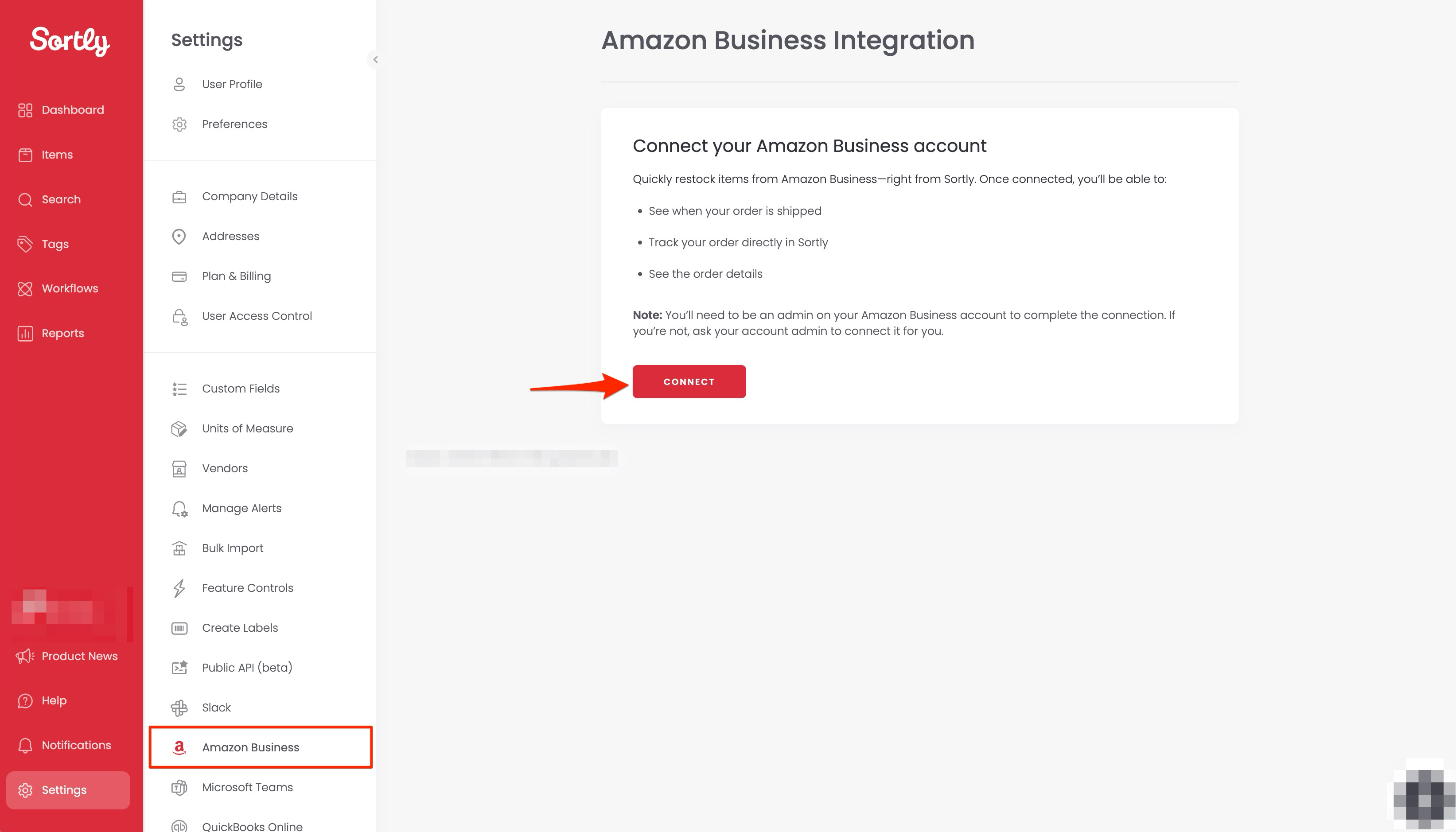1456x832 pixels.
Task: Collapse the Settings panel with chevron
Action: click(375, 59)
